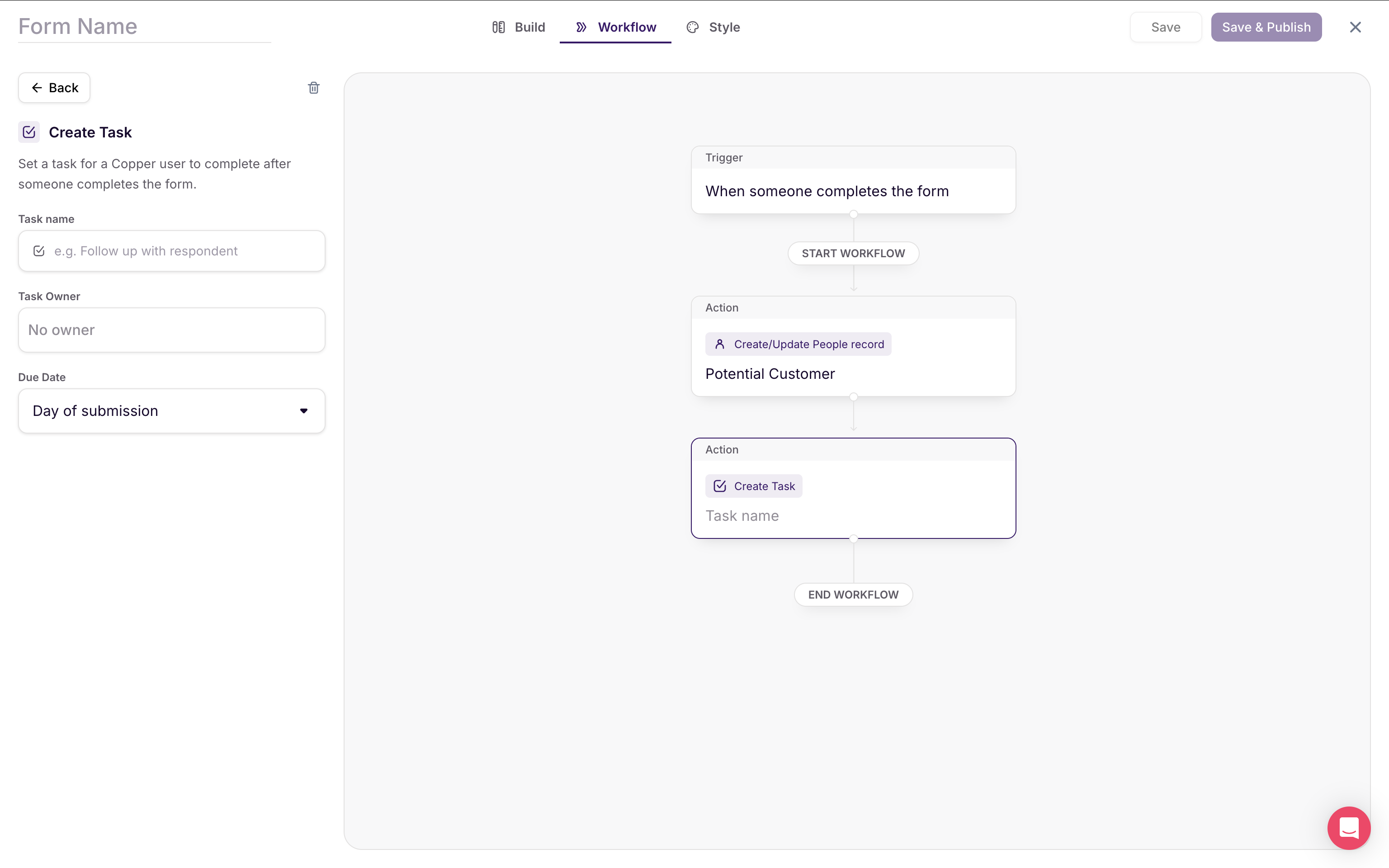1389x868 pixels.
Task: Edit the Form Name title field
Action: pyautogui.click(x=145, y=27)
